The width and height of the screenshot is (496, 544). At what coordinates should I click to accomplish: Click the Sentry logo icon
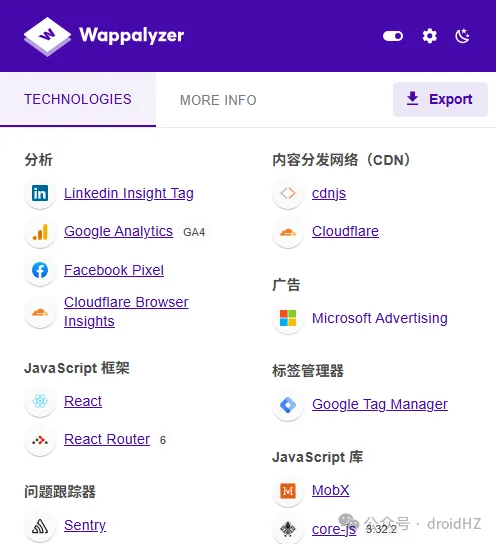pyautogui.click(x=40, y=527)
